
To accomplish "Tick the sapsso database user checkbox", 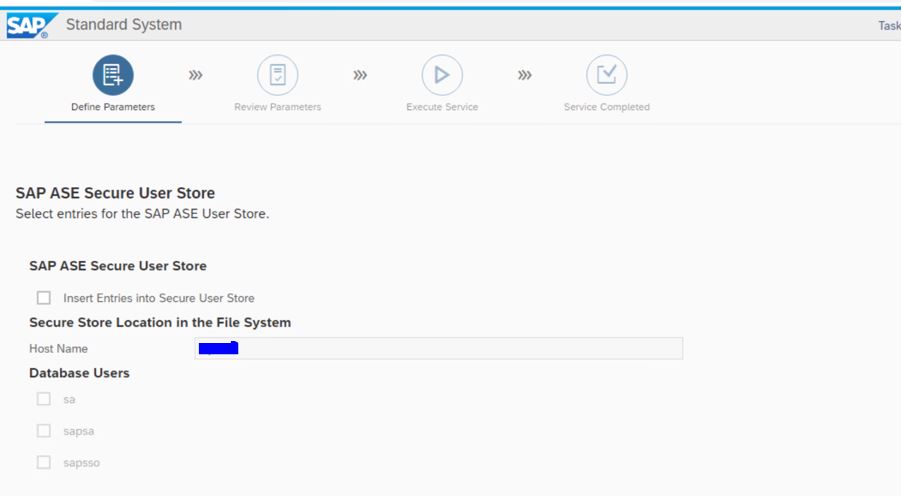I will [x=44, y=462].
